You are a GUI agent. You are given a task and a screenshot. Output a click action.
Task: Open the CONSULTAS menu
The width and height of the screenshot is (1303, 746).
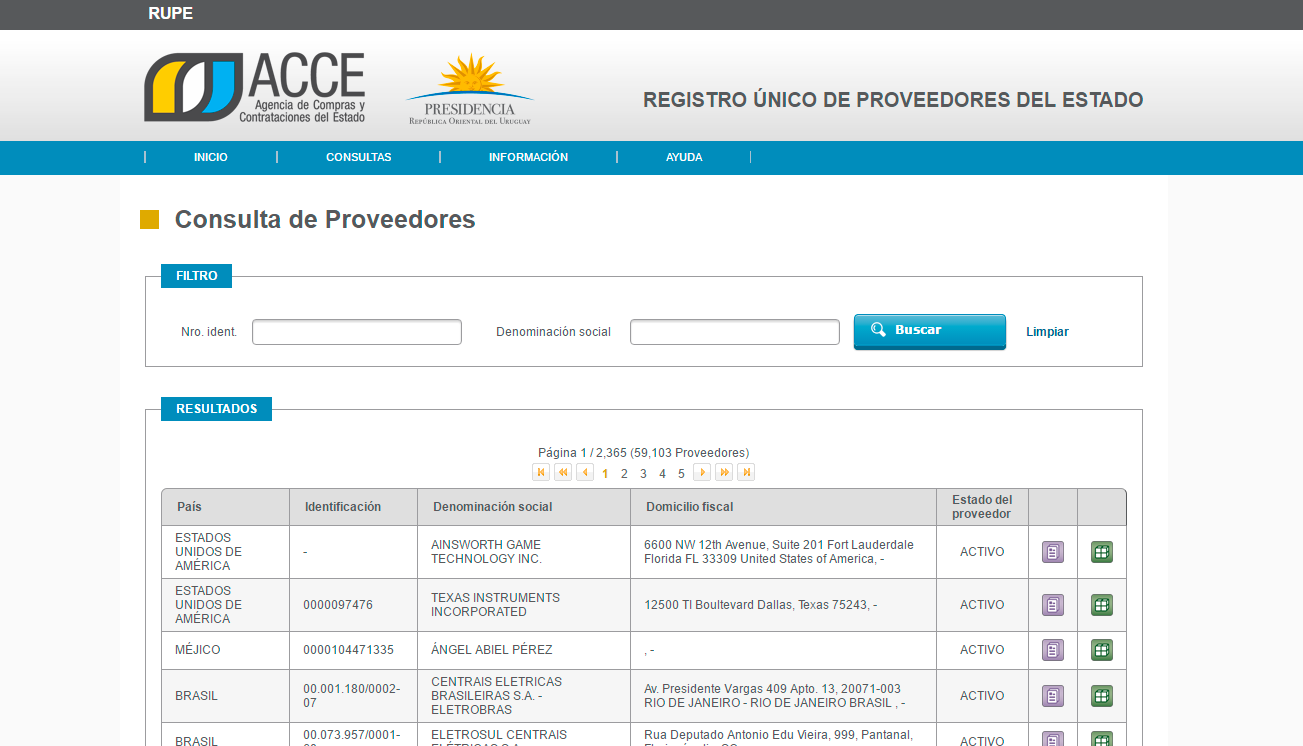point(358,157)
